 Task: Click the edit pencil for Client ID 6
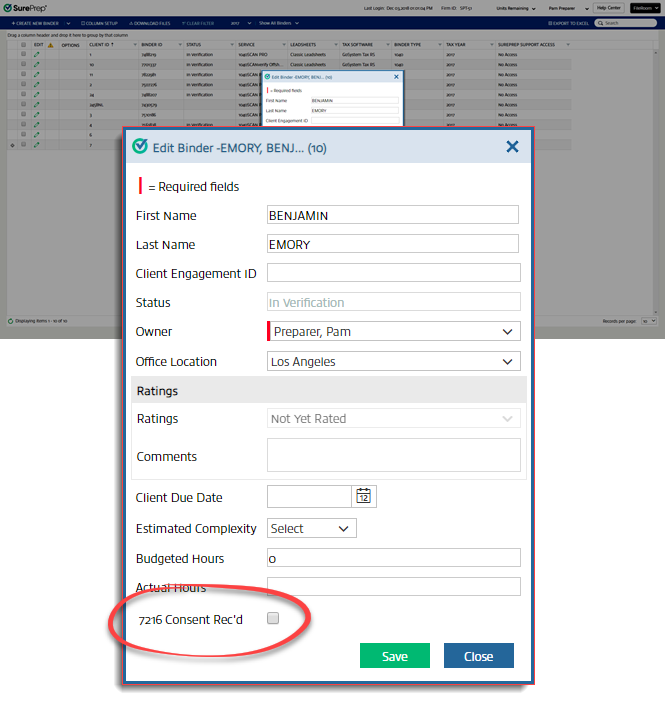37,134
